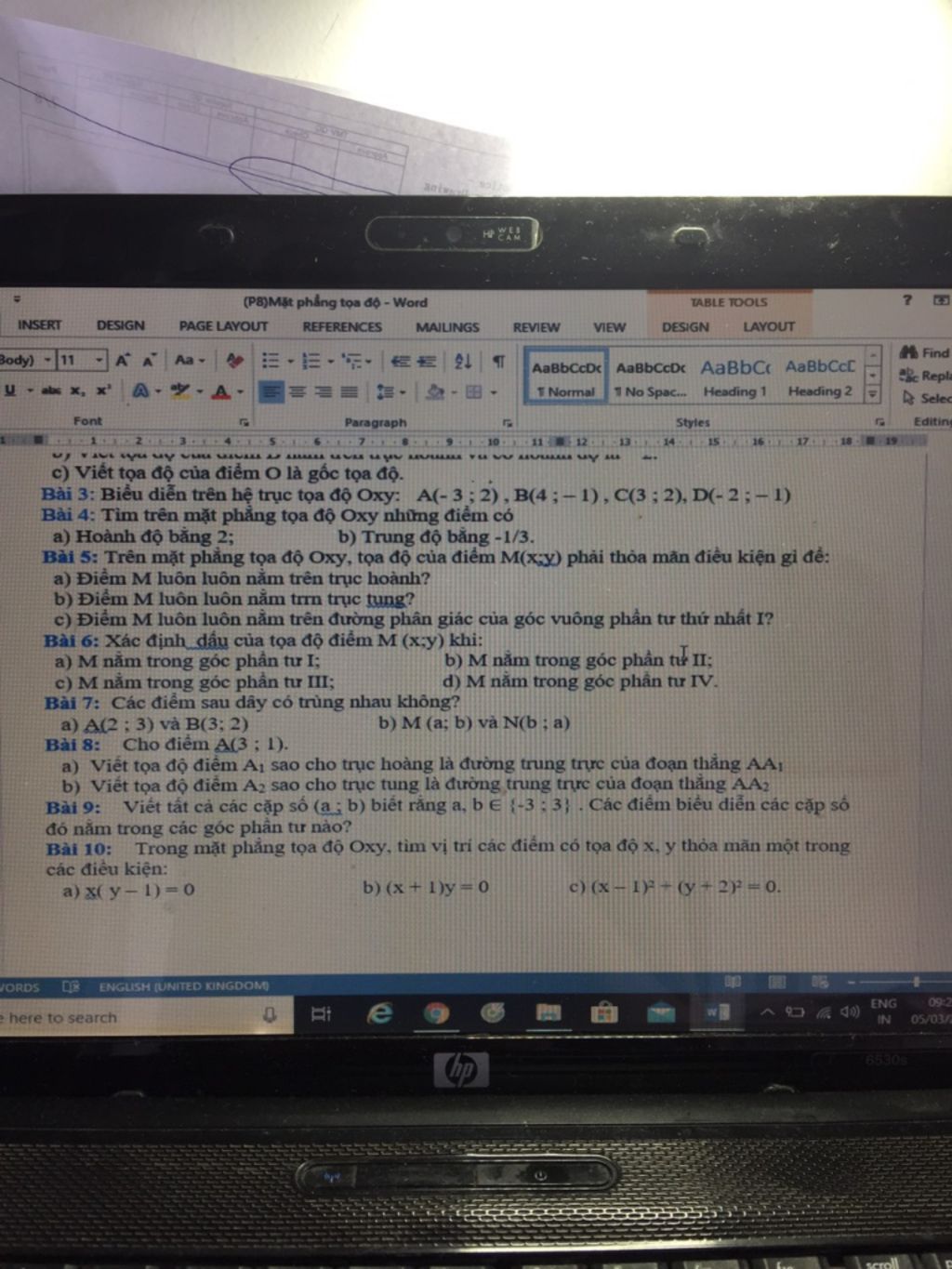Click Ribbon Display Options icon
Viewport: 952px width, 1269px height.
coord(941,299)
